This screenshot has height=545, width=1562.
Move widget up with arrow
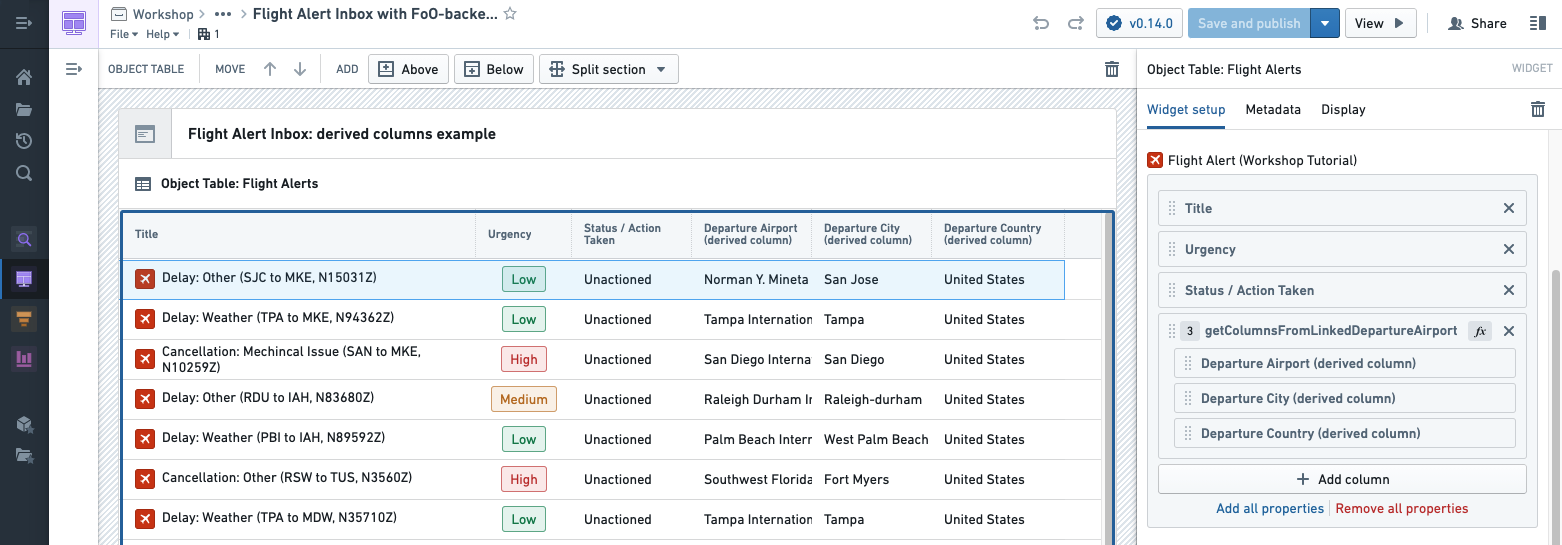(x=270, y=69)
